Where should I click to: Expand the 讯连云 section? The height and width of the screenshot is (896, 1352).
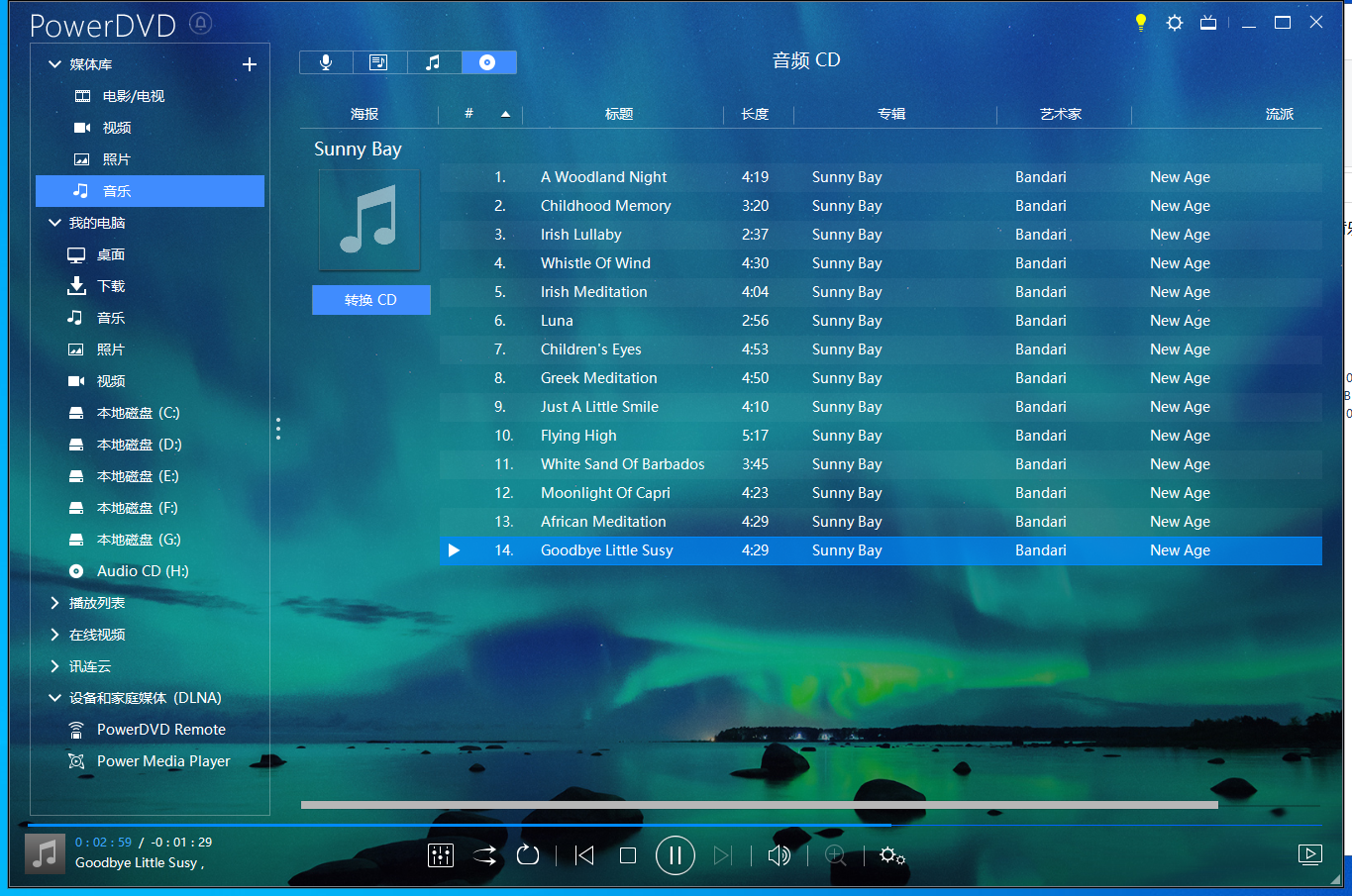tap(54, 666)
